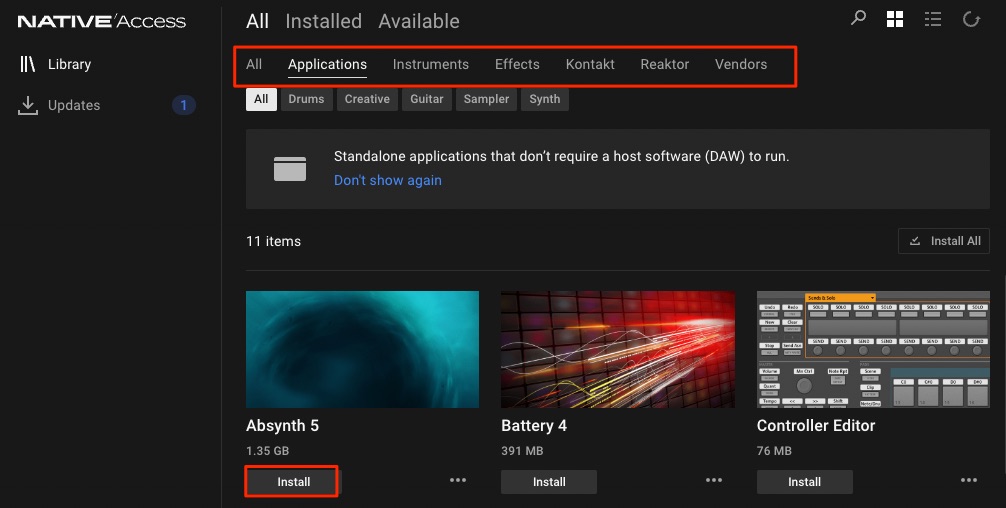Select the Vendors category tab
Screen dimensions: 1006x508
[x=741, y=64]
